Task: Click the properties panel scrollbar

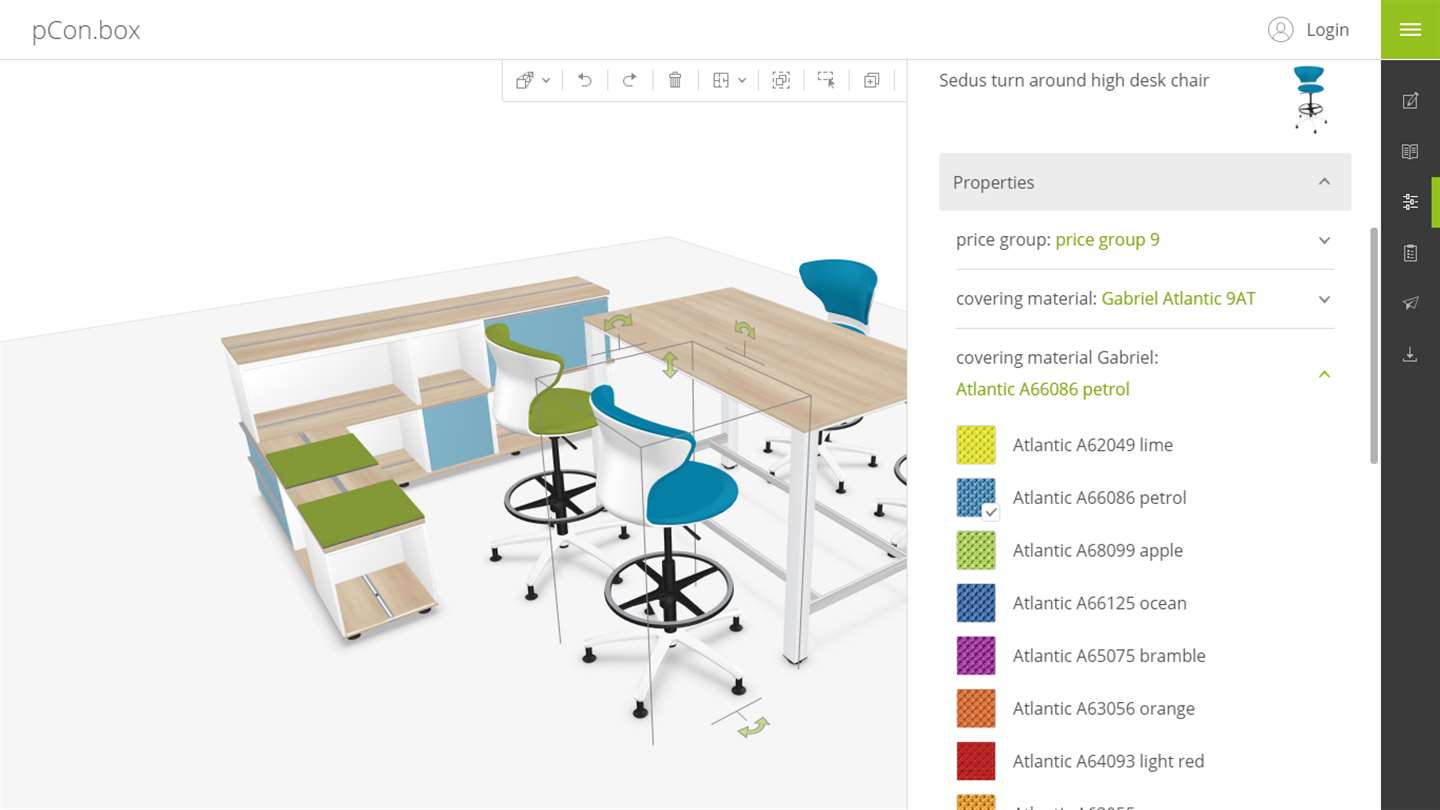Action: coord(1373,345)
